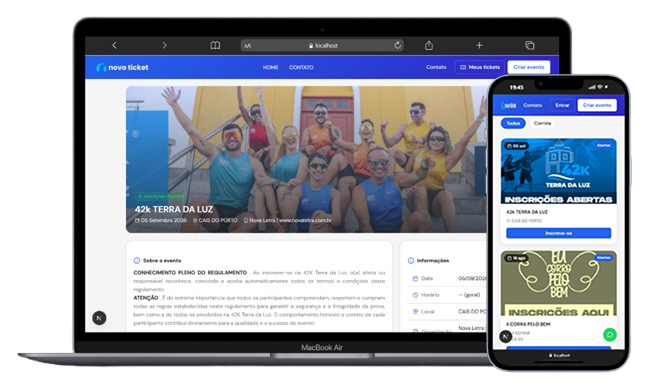
Task: Show tab overview icon in Safari
Action: (x=529, y=45)
